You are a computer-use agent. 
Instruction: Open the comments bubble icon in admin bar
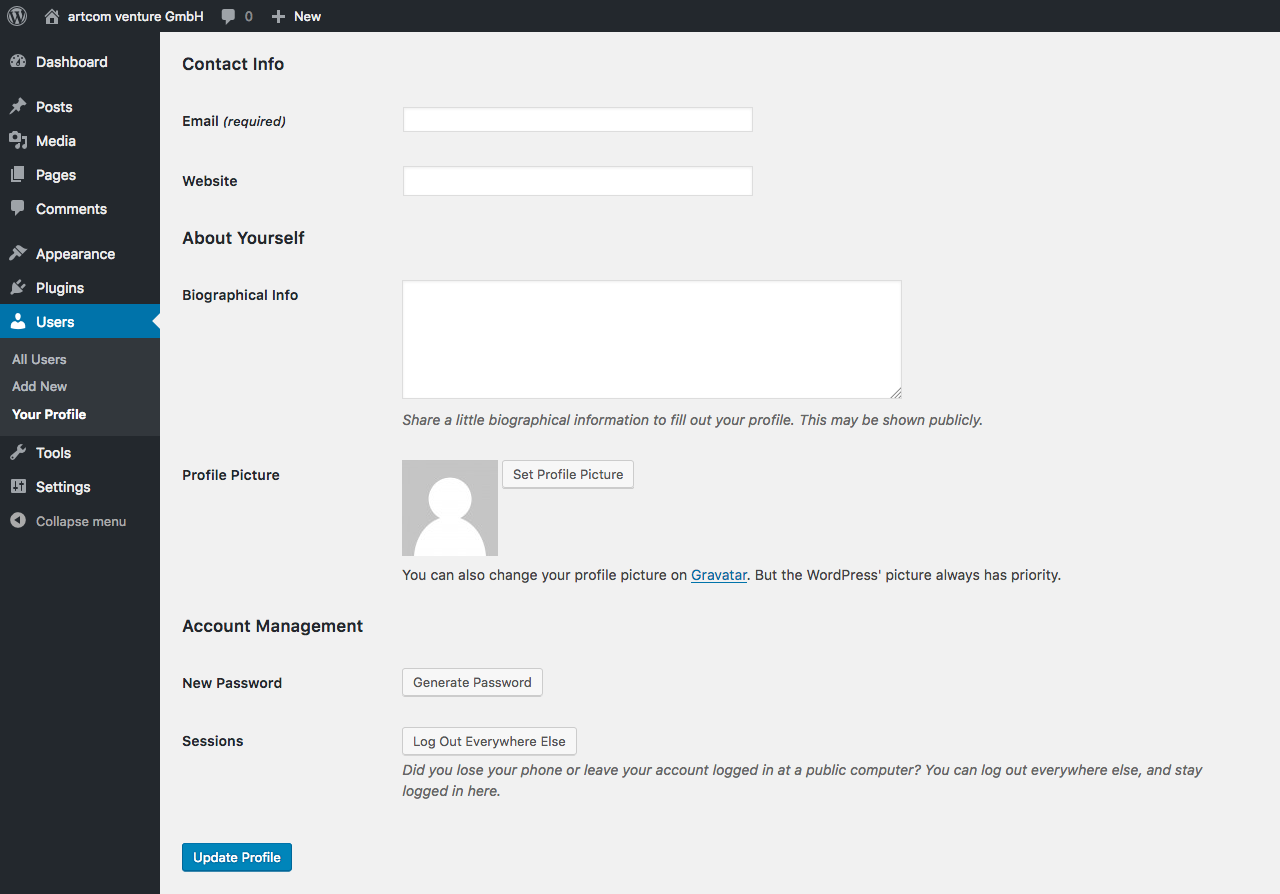click(x=229, y=16)
